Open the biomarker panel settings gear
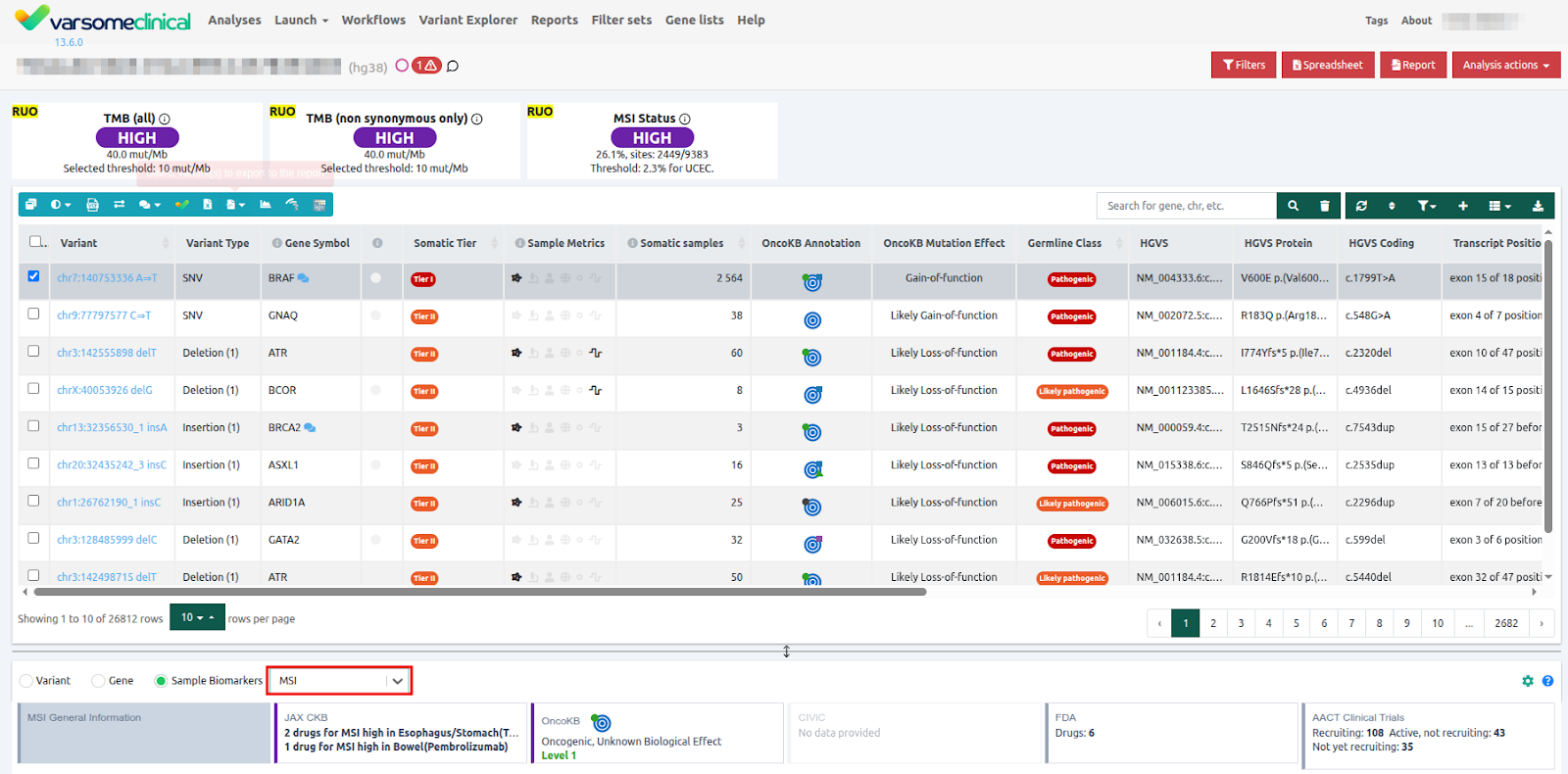The width and height of the screenshot is (1568, 774). click(1527, 681)
